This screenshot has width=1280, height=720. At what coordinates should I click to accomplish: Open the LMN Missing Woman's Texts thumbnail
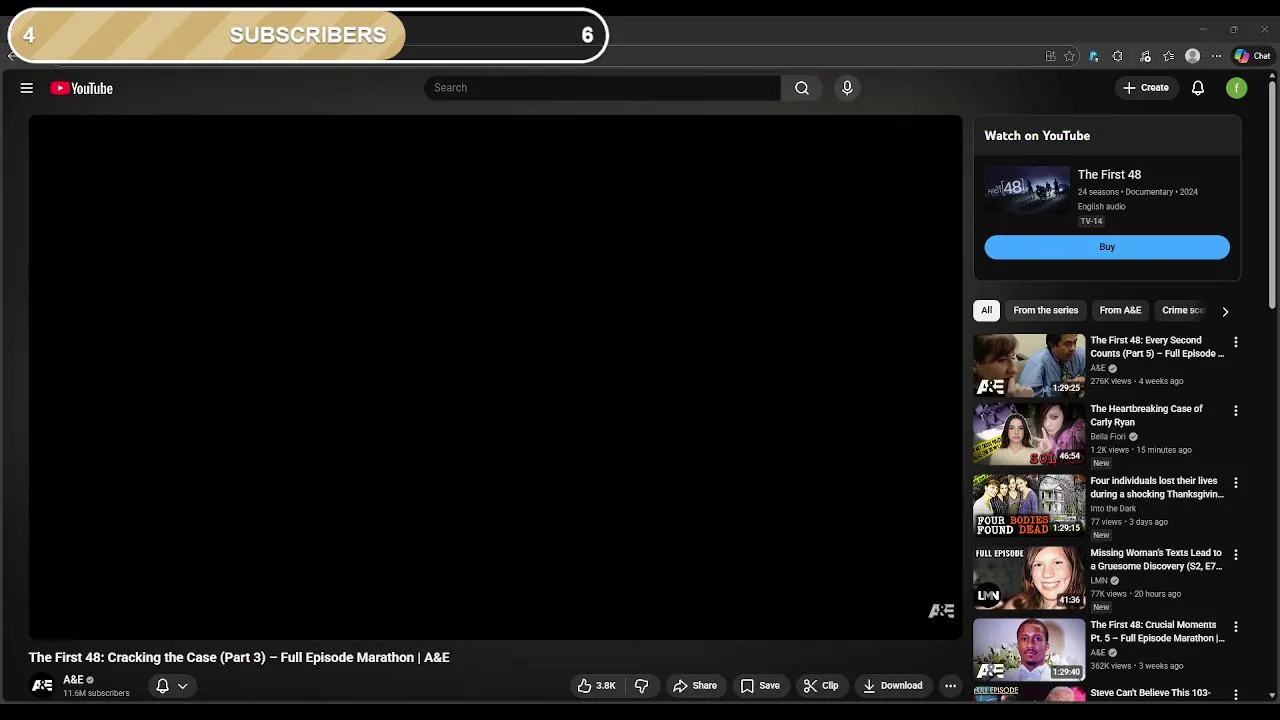[x=1029, y=578]
